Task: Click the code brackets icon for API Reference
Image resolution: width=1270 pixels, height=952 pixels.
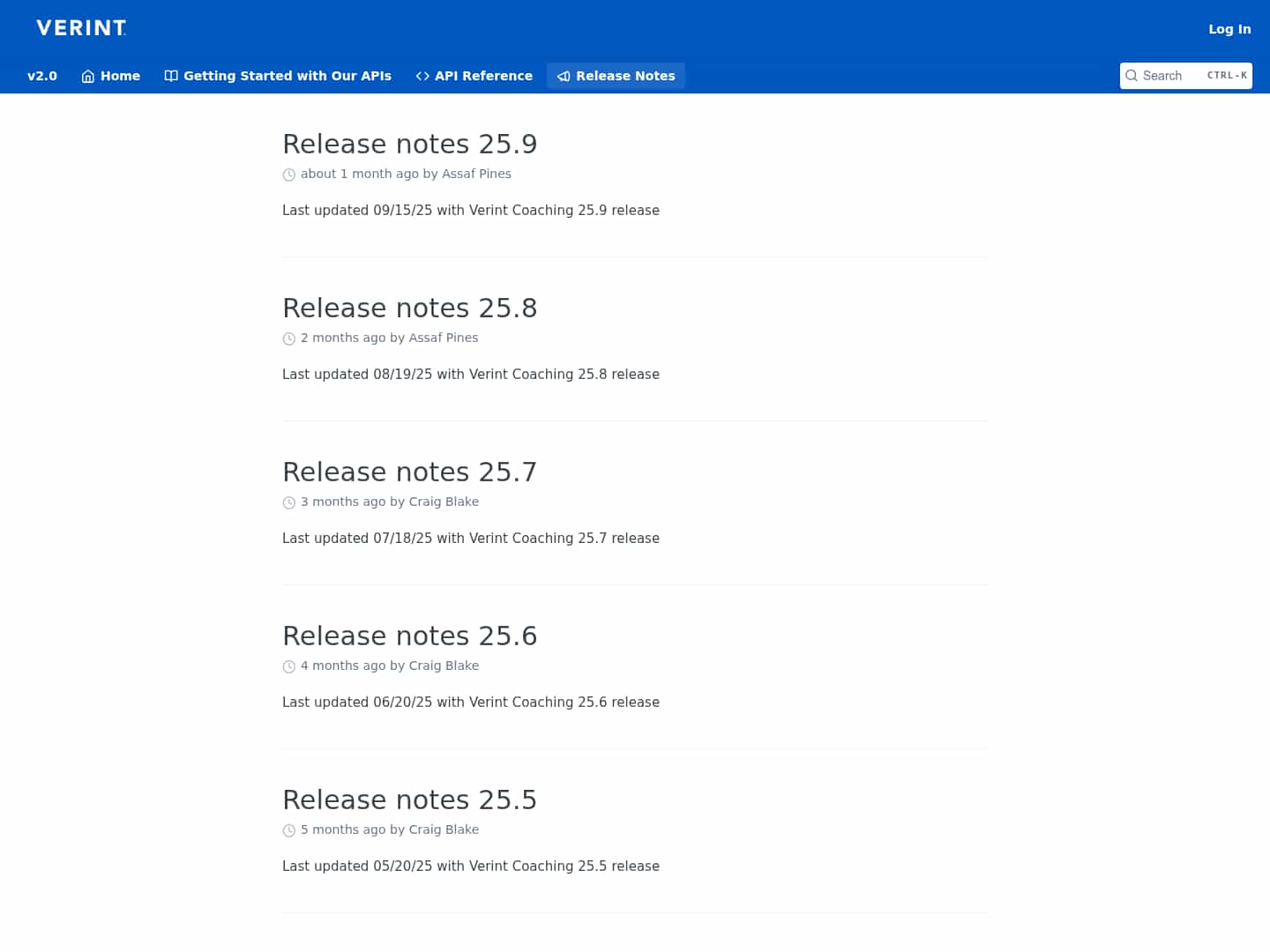Action: (x=422, y=77)
